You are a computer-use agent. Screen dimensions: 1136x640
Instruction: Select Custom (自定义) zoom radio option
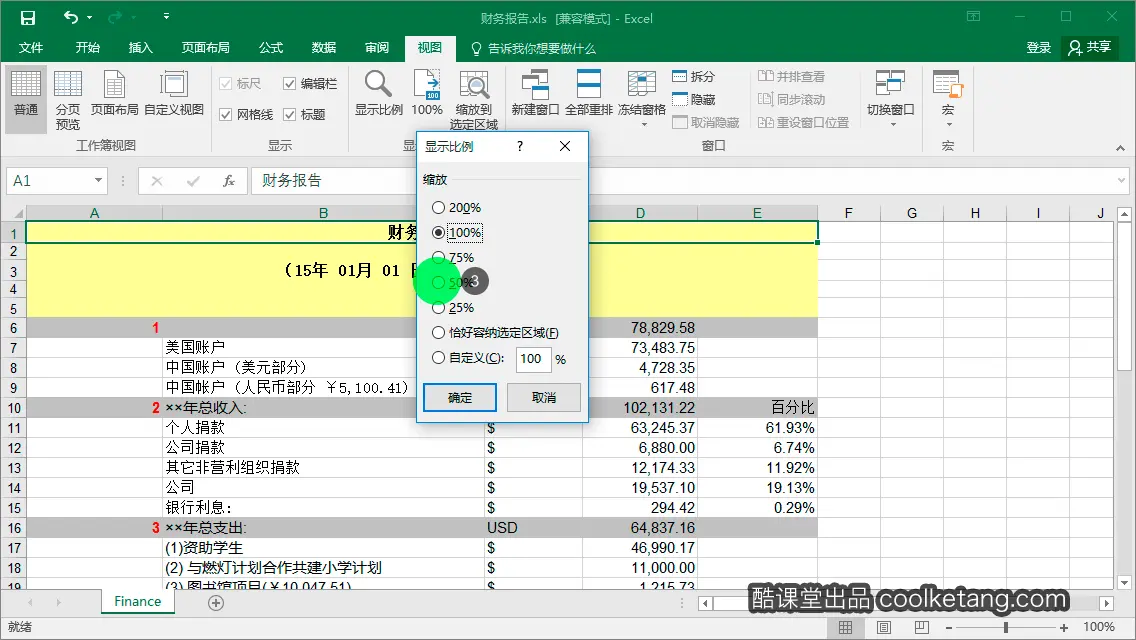(x=438, y=357)
